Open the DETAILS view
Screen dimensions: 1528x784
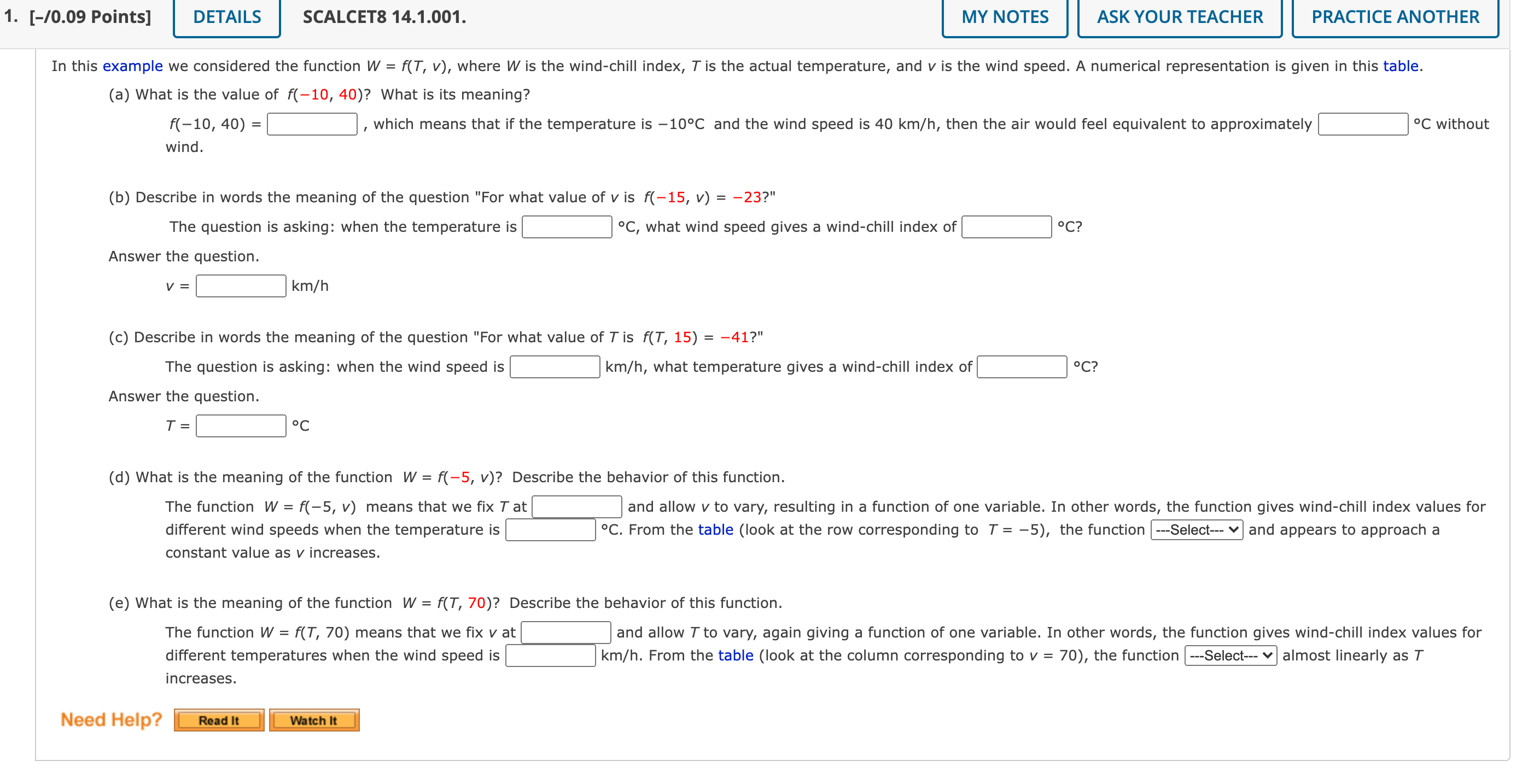point(226,17)
